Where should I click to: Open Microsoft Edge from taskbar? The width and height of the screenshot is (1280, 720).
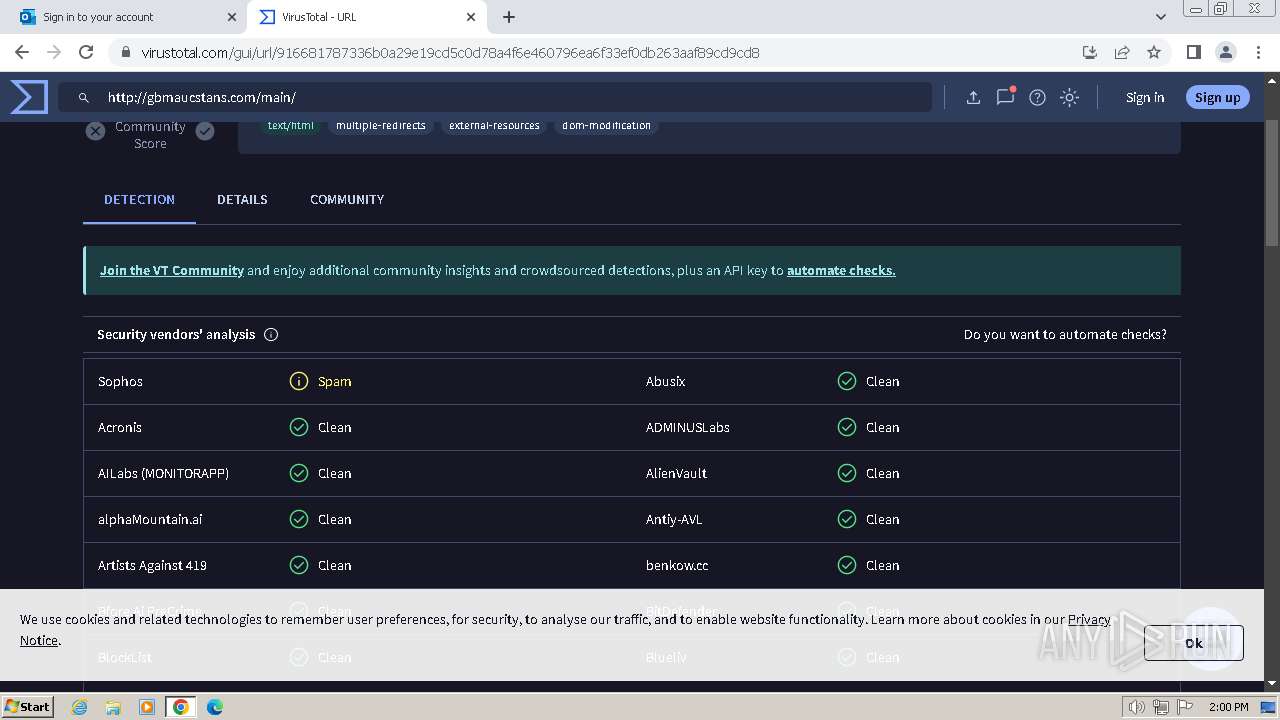(214, 707)
